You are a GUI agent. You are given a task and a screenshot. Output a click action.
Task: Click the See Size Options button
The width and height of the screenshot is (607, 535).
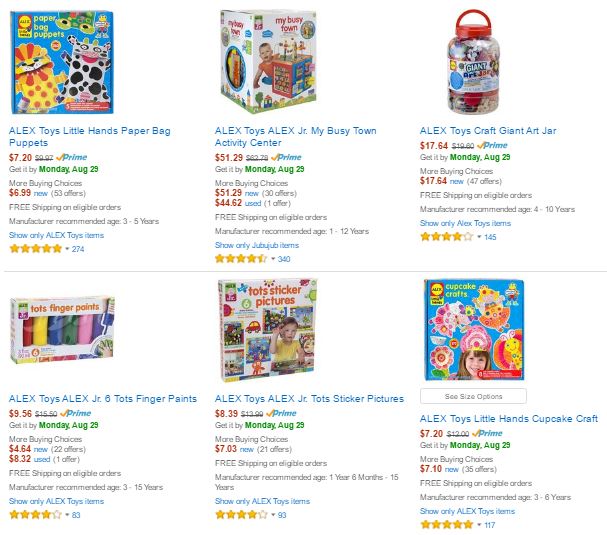click(473, 396)
